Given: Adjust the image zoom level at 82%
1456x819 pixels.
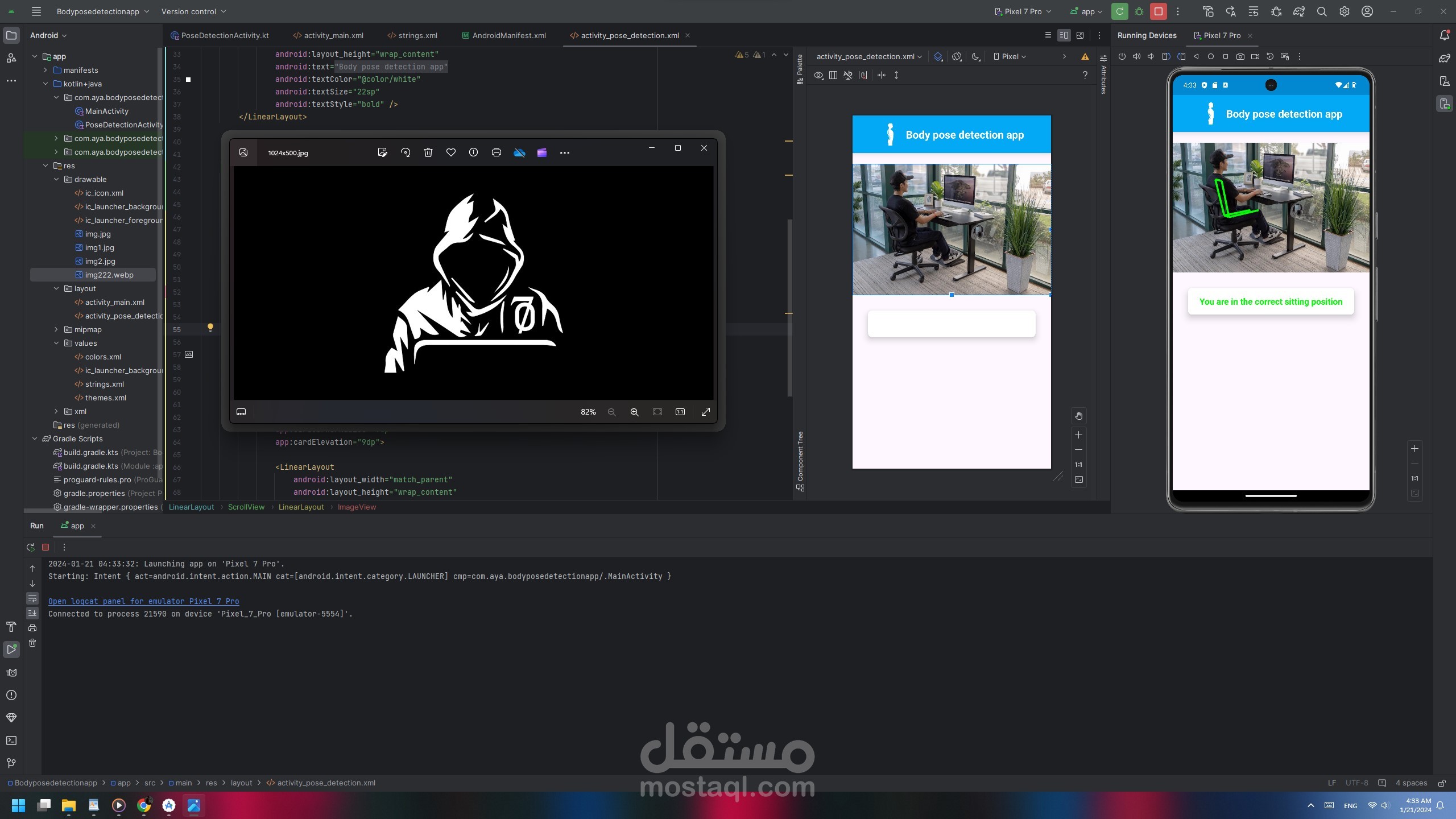Looking at the screenshot, I should click(588, 412).
